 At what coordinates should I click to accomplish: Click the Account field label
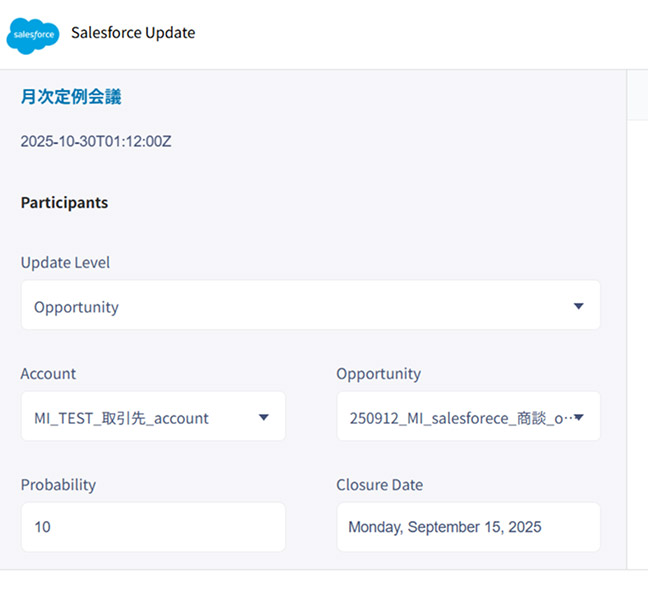click(x=48, y=373)
